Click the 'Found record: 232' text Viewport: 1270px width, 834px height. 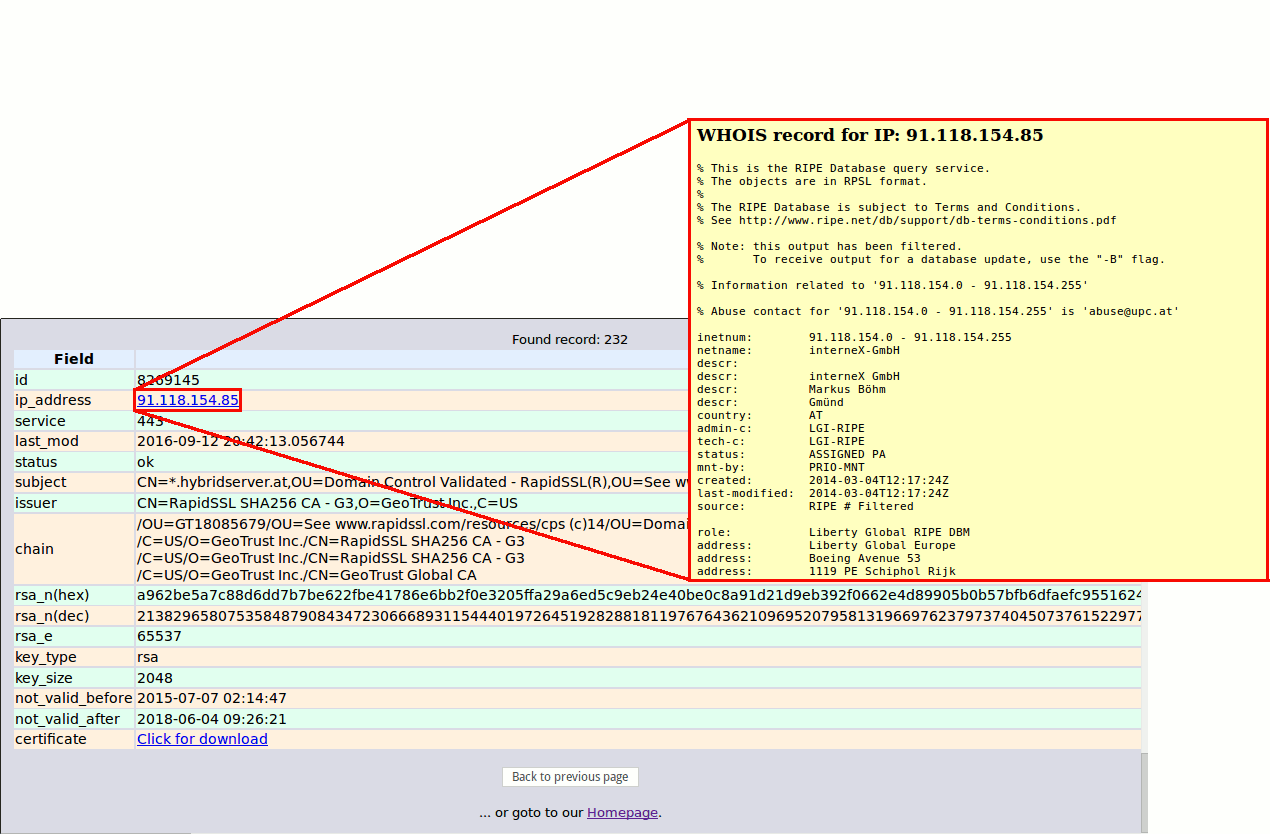click(x=570, y=339)
